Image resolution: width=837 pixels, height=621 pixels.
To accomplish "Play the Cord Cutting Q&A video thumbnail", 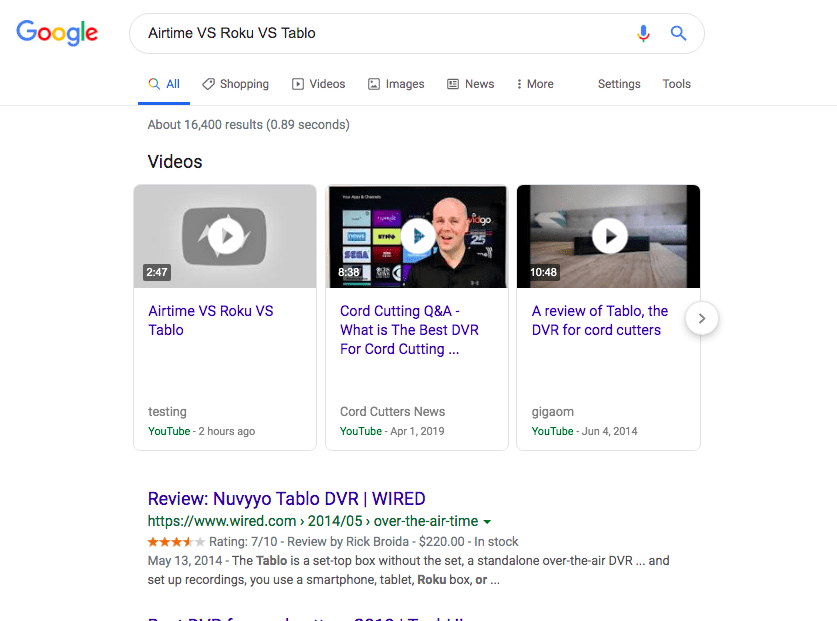I will (x=417, y=236).
